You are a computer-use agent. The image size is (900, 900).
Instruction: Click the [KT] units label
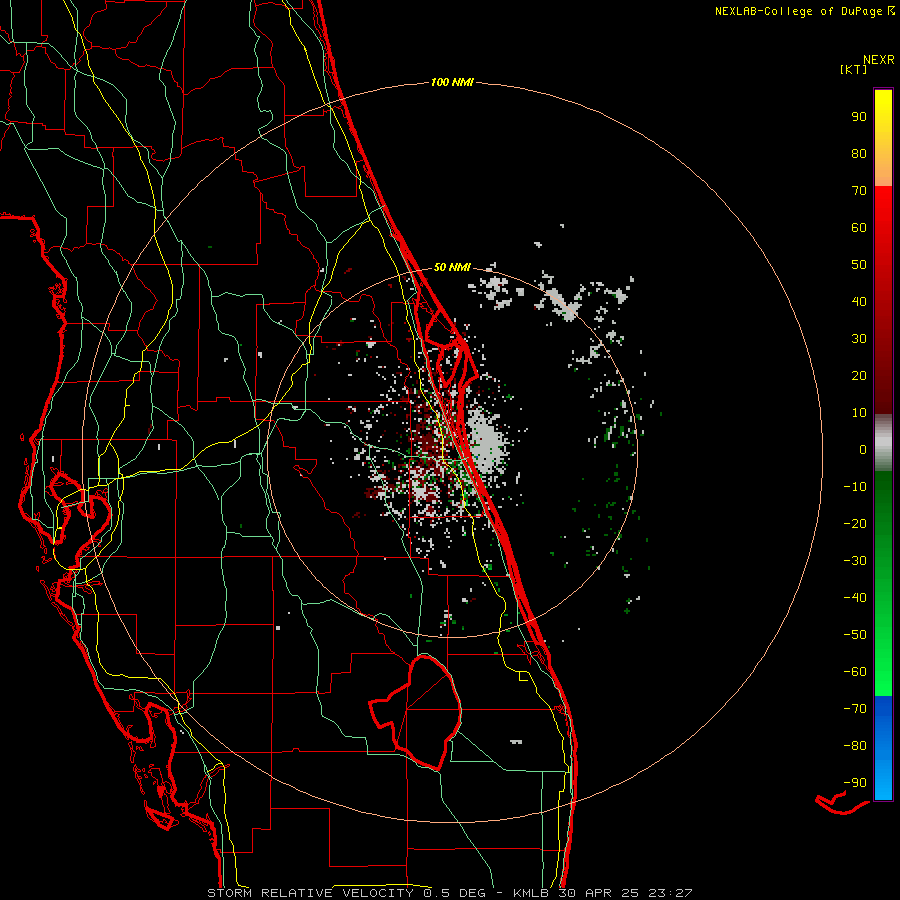coord(854,69)
